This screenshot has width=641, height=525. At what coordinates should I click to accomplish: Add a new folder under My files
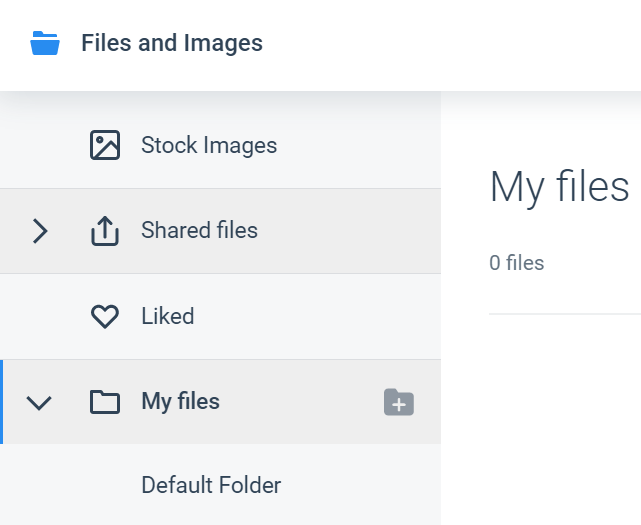(x=399, y=402)
